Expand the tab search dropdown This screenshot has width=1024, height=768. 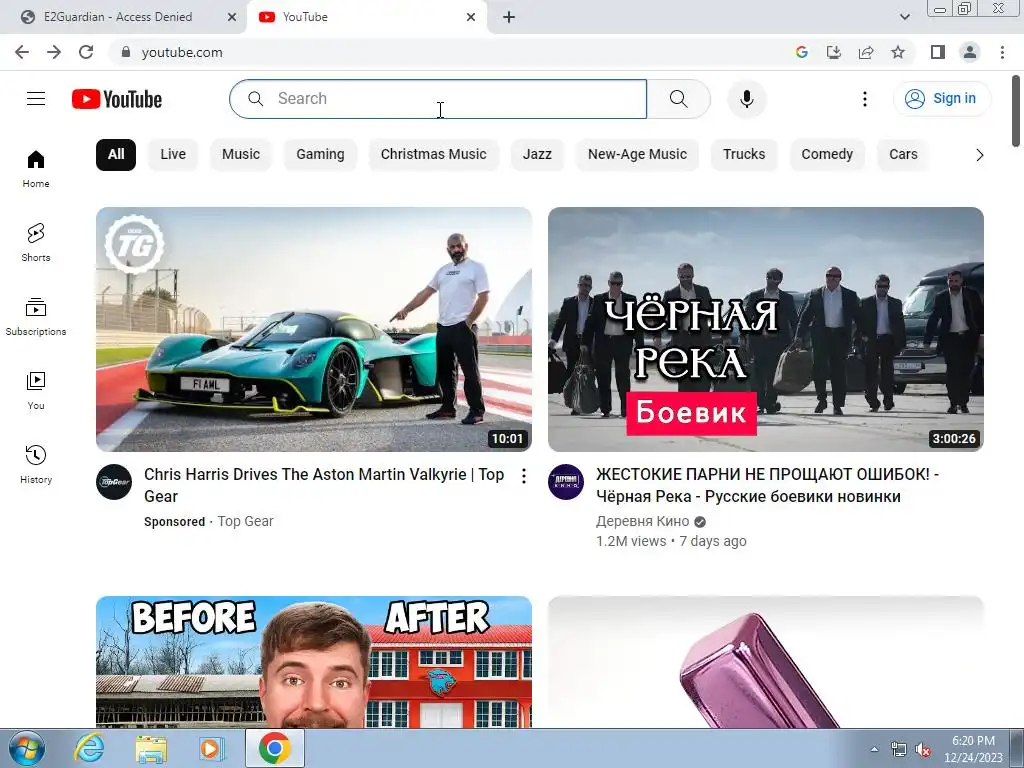(x=904, y=17)
